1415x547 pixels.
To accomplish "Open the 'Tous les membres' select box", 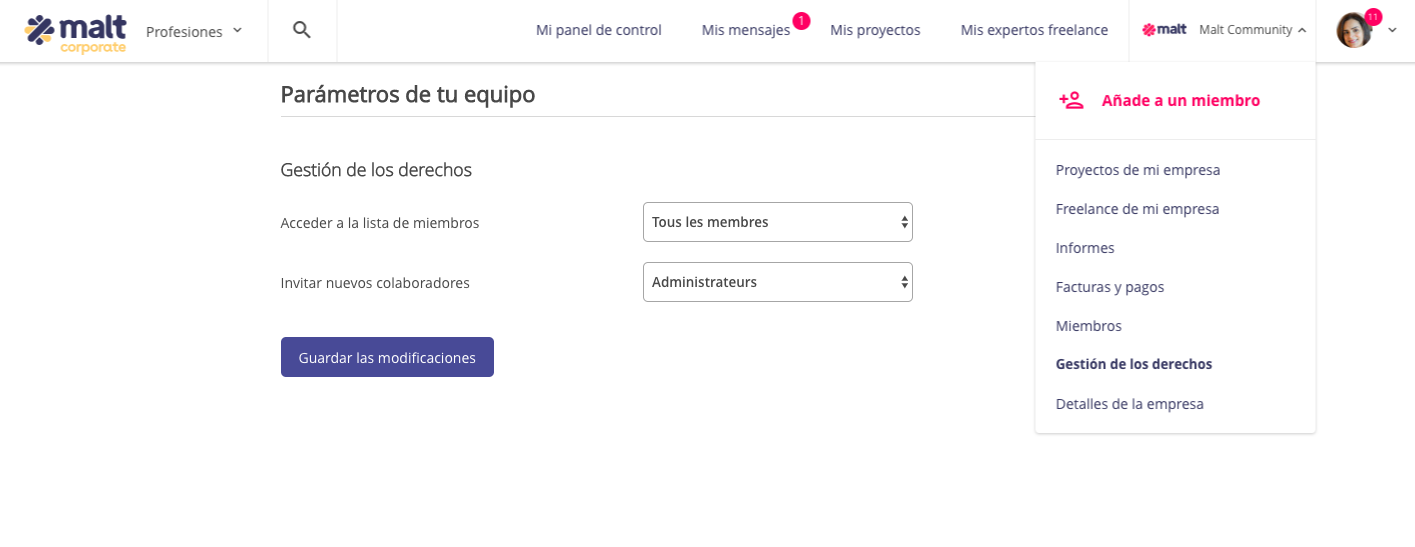I will click(x=778, y=222).
